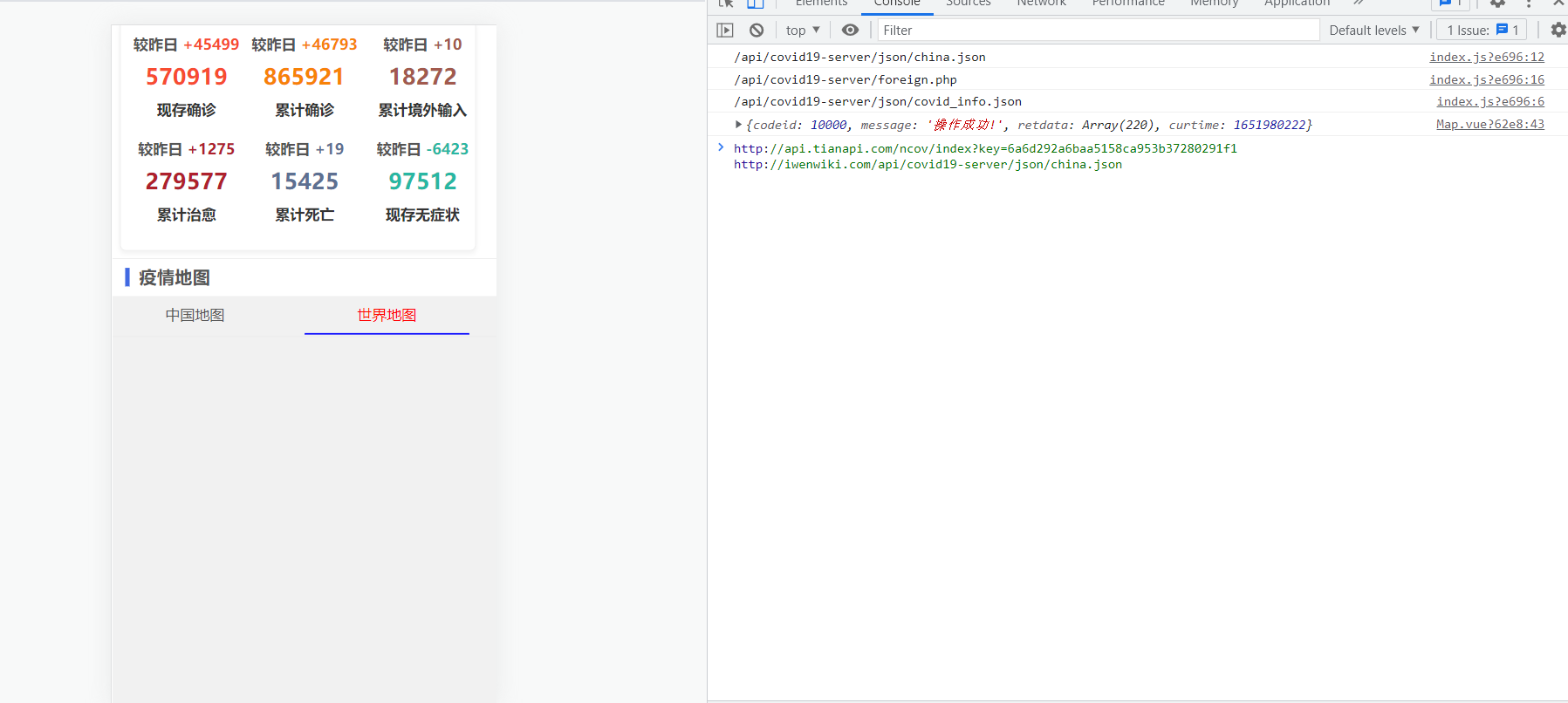Expand the codeid 10000 object entry
The image size is (1568, 703).
pos(738,125)
